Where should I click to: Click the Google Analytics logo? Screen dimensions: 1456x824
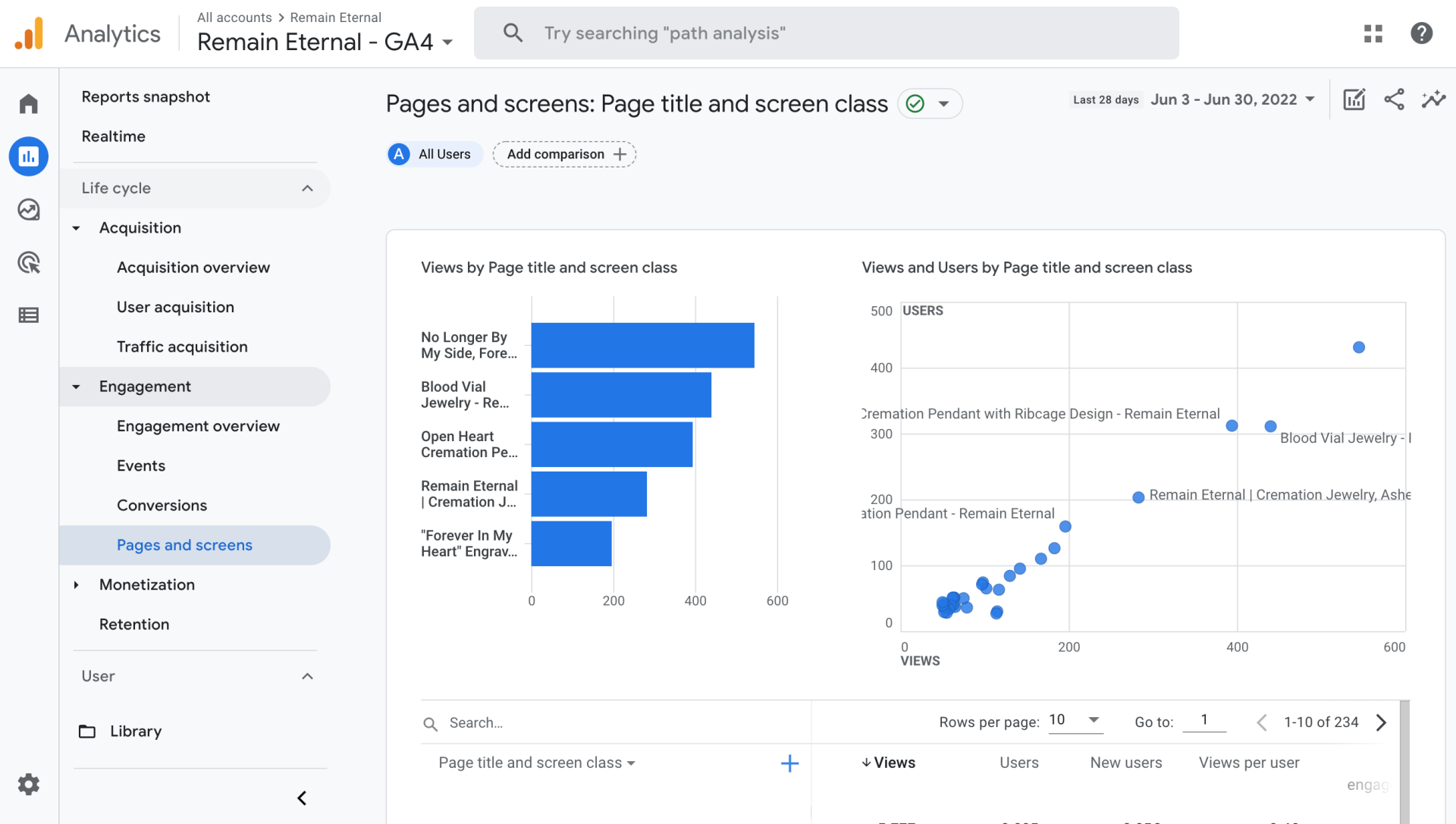click(x=29, y=33)
